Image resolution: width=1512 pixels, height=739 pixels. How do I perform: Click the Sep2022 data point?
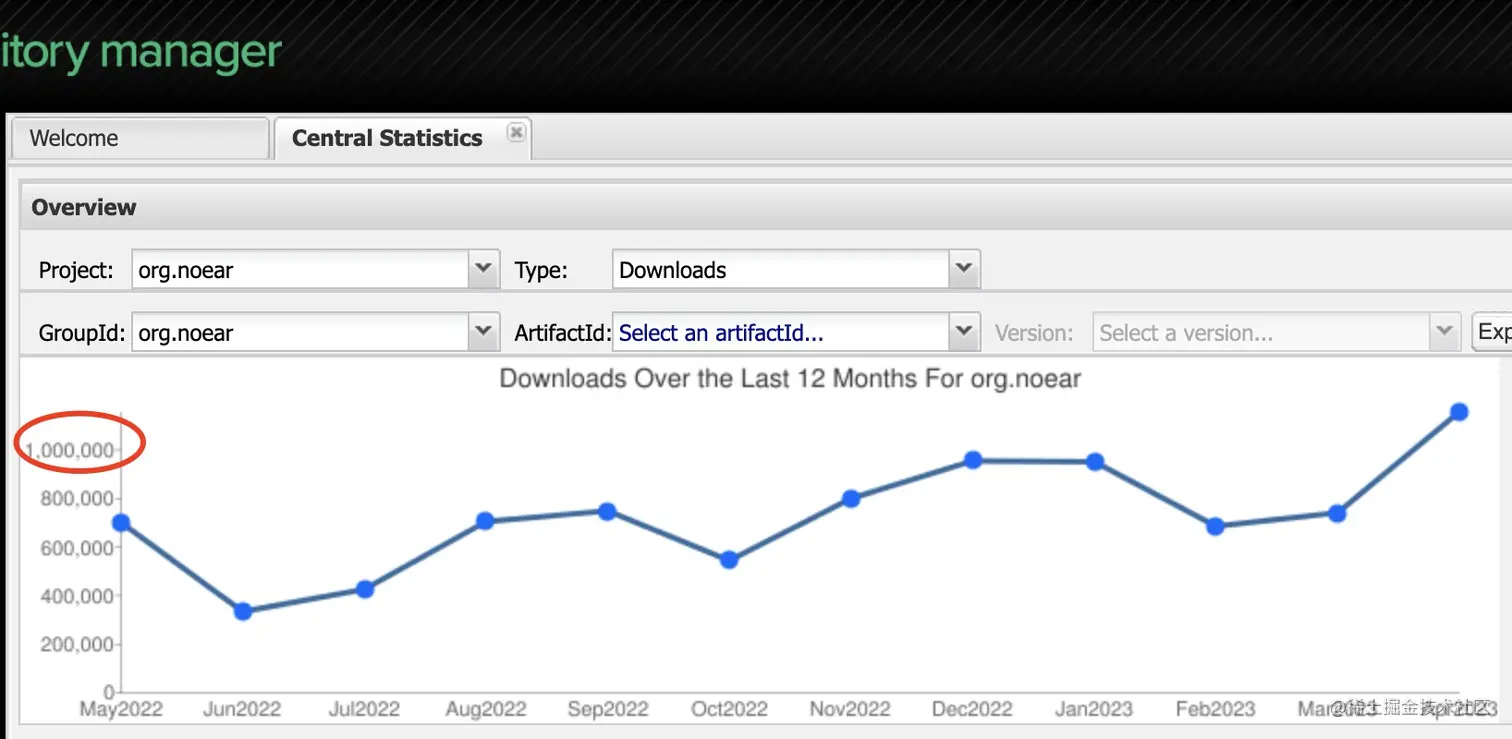607,511
